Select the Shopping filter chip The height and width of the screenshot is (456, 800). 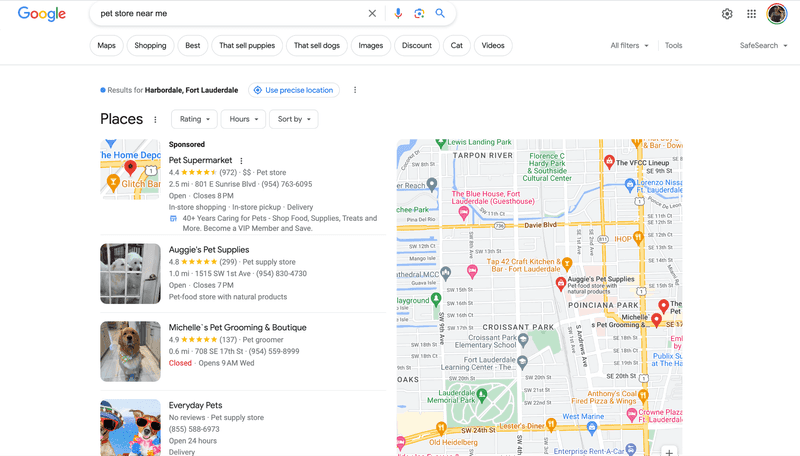pyautogui.click(x=151, y=45)
